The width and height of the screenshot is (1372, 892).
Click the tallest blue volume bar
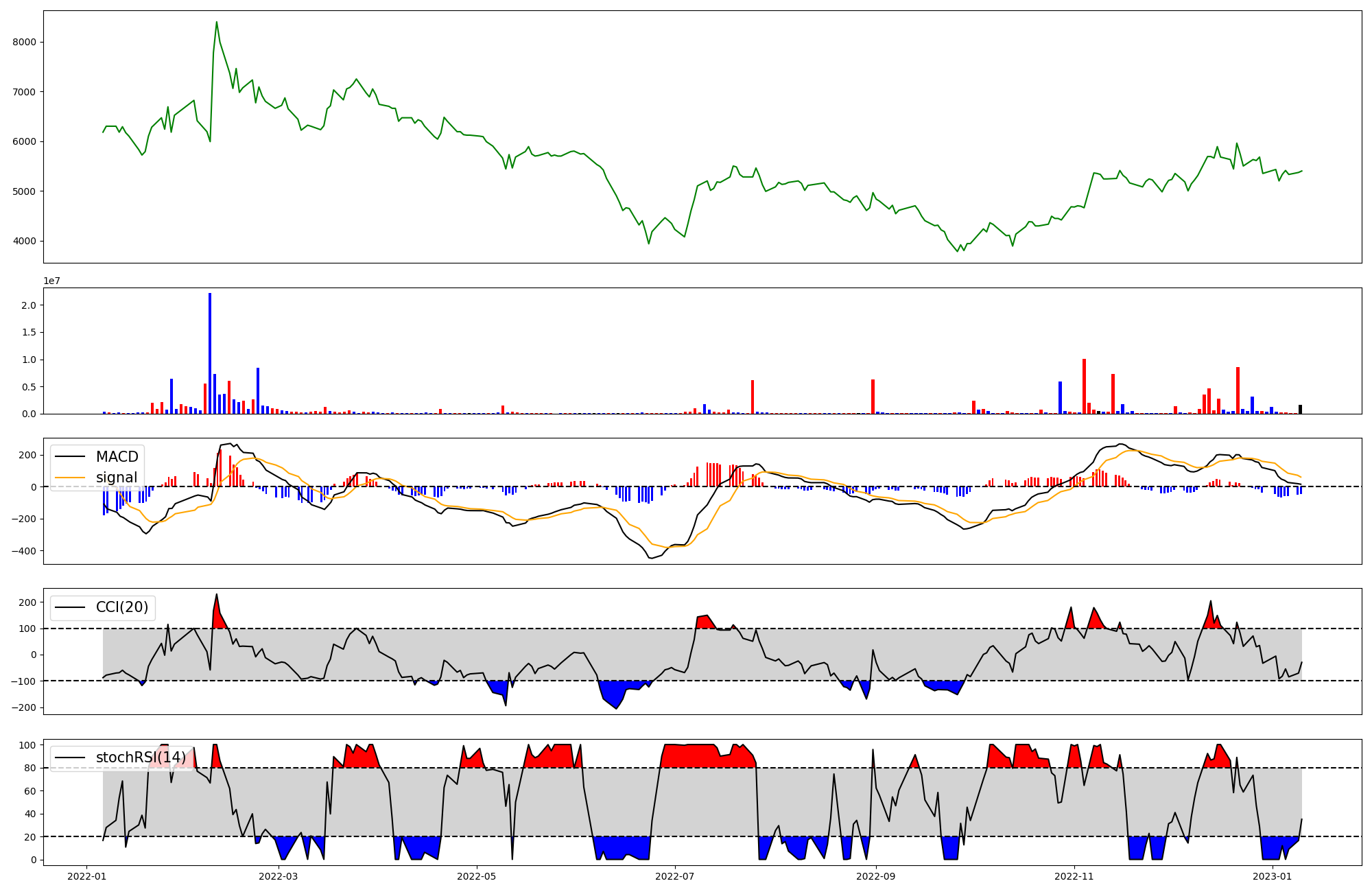pos(210,353)
